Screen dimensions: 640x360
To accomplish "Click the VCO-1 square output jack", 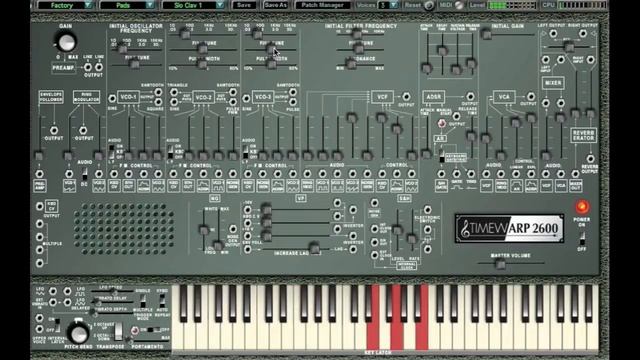I will click(x=158, y=102).
